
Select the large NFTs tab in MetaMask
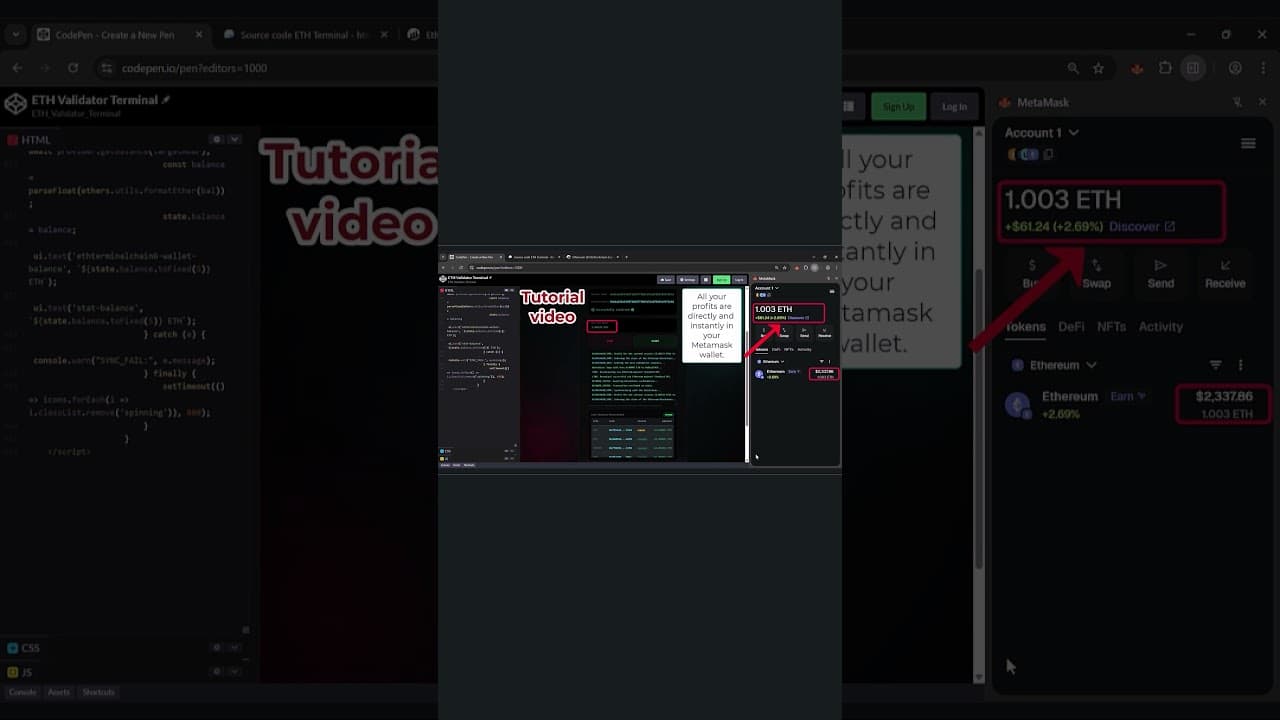tap(1111, 326)
